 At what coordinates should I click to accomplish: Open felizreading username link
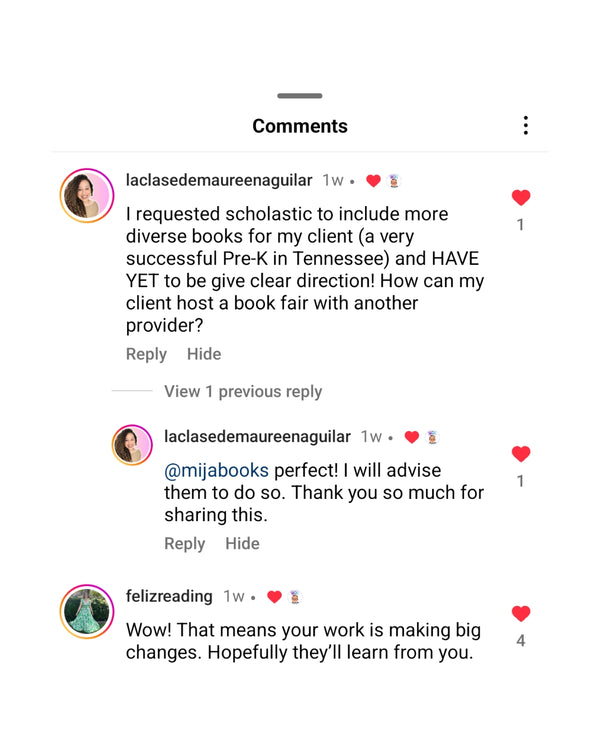click(x=169, y=596)
